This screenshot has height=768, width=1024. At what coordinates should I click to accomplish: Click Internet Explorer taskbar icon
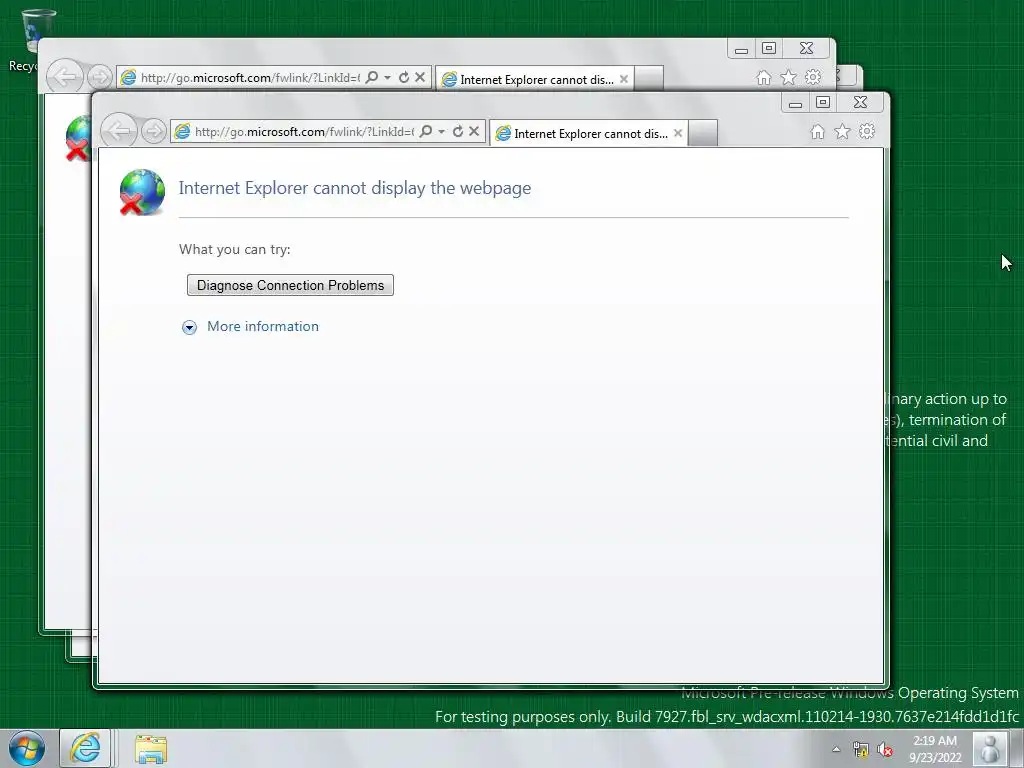pos(86,748)
